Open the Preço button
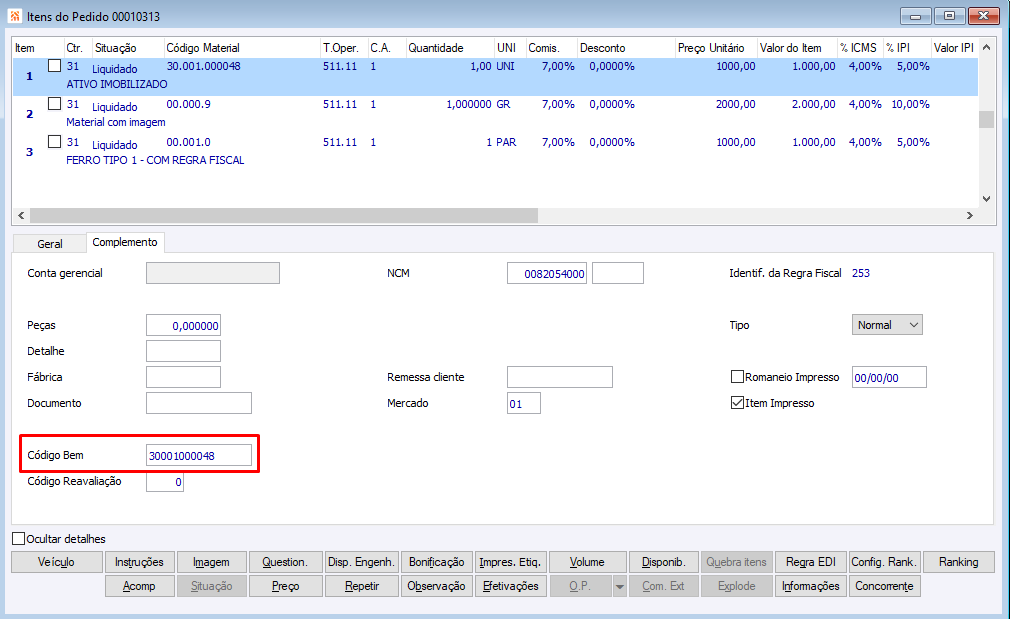1010x619 pixels. (285, 586)
